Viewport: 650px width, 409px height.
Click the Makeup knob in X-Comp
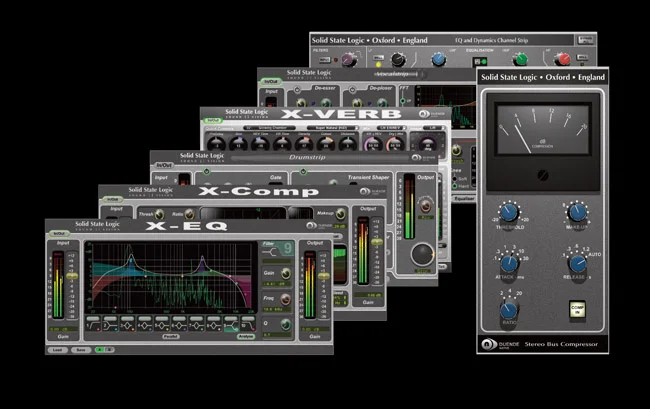[341, 214]
